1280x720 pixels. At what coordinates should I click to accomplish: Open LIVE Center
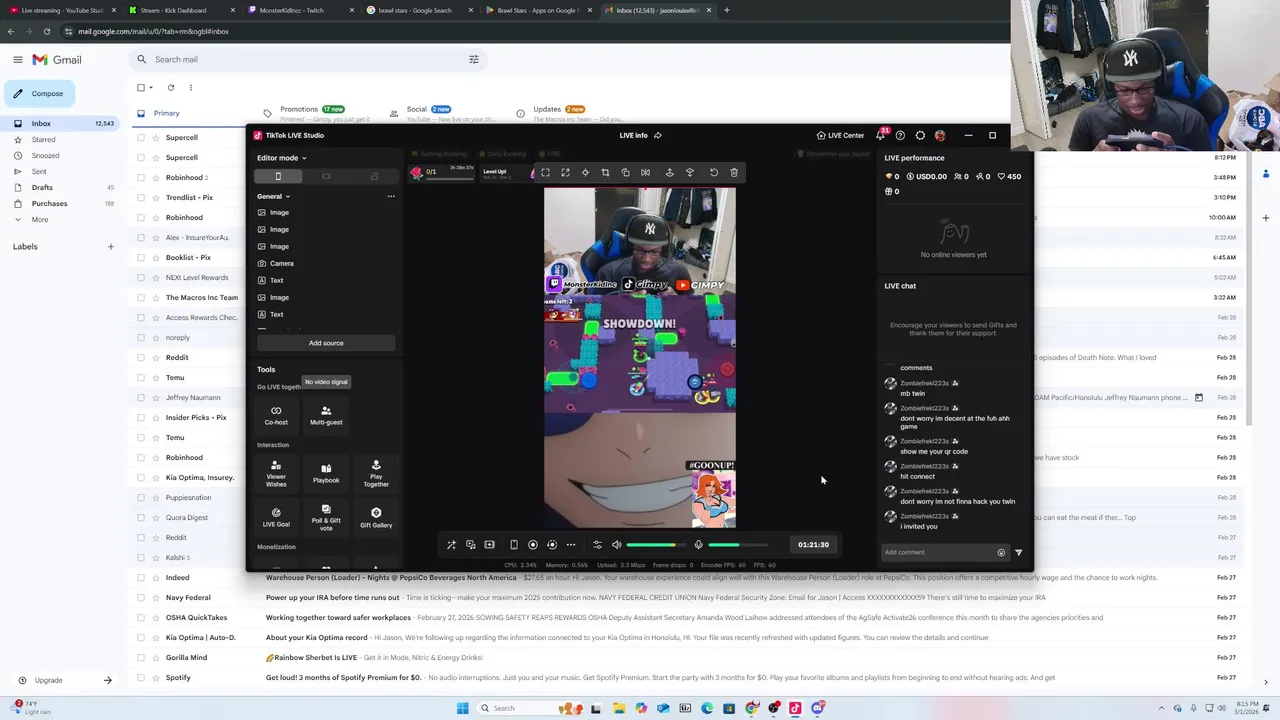coord(840,135)
